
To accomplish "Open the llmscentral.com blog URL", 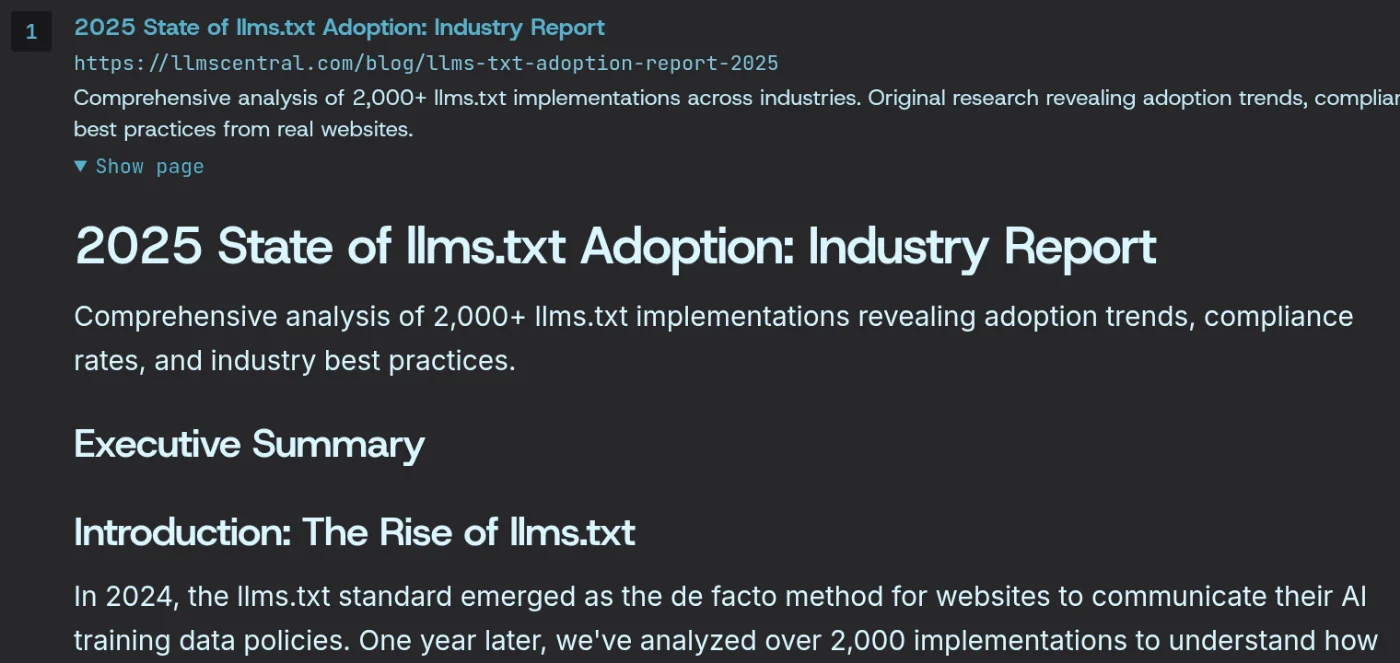I will click(x=426, y=64).
